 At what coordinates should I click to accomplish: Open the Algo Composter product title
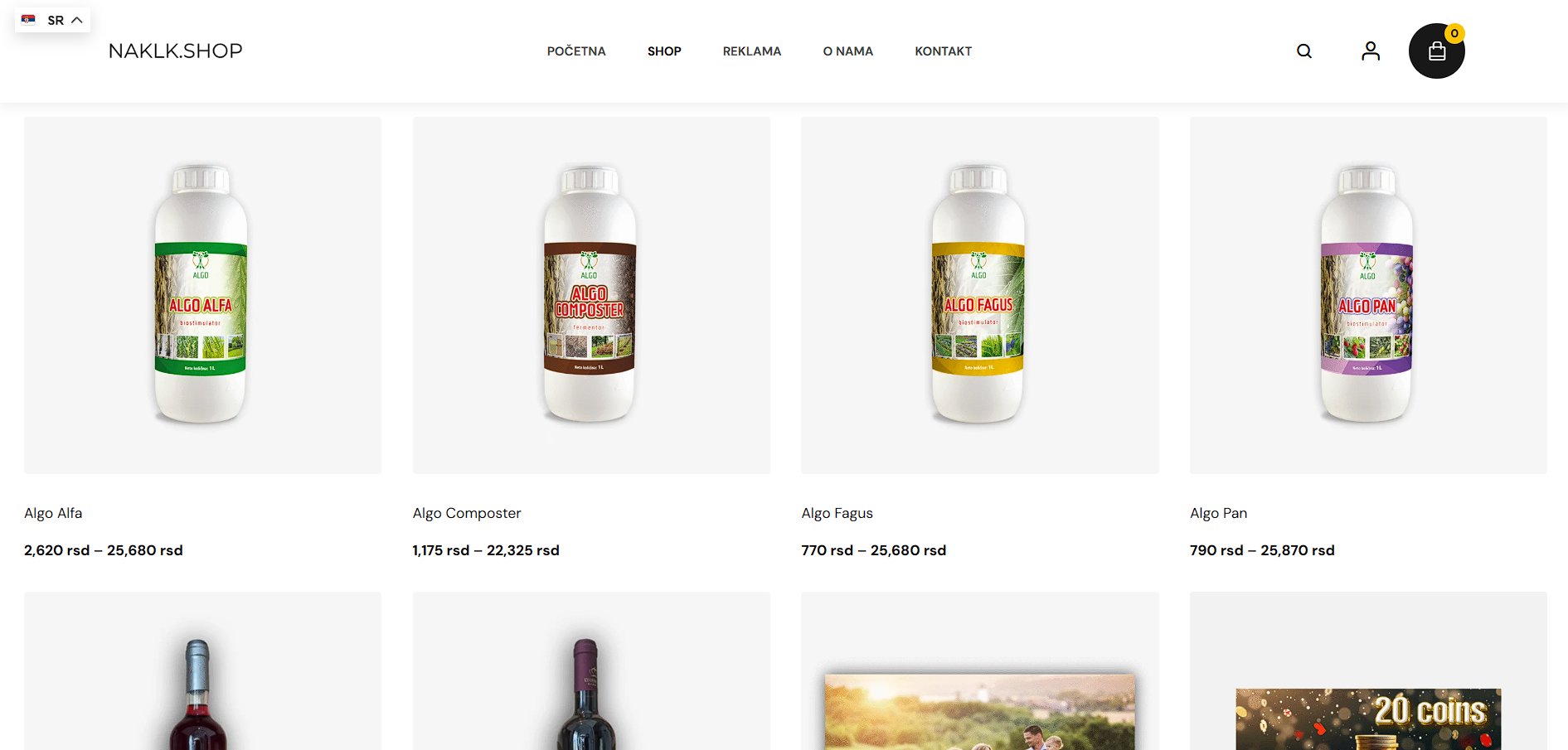(467, 513)
